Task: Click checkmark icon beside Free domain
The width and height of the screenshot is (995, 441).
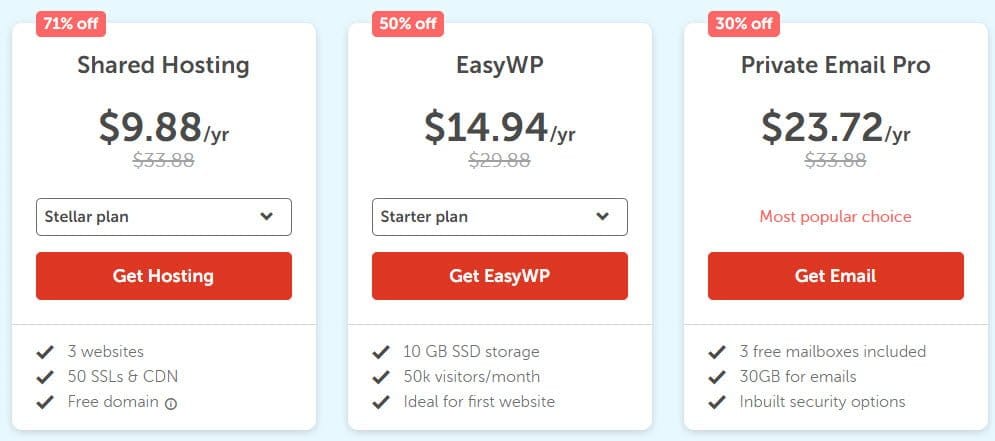Action: coord(44,402)
